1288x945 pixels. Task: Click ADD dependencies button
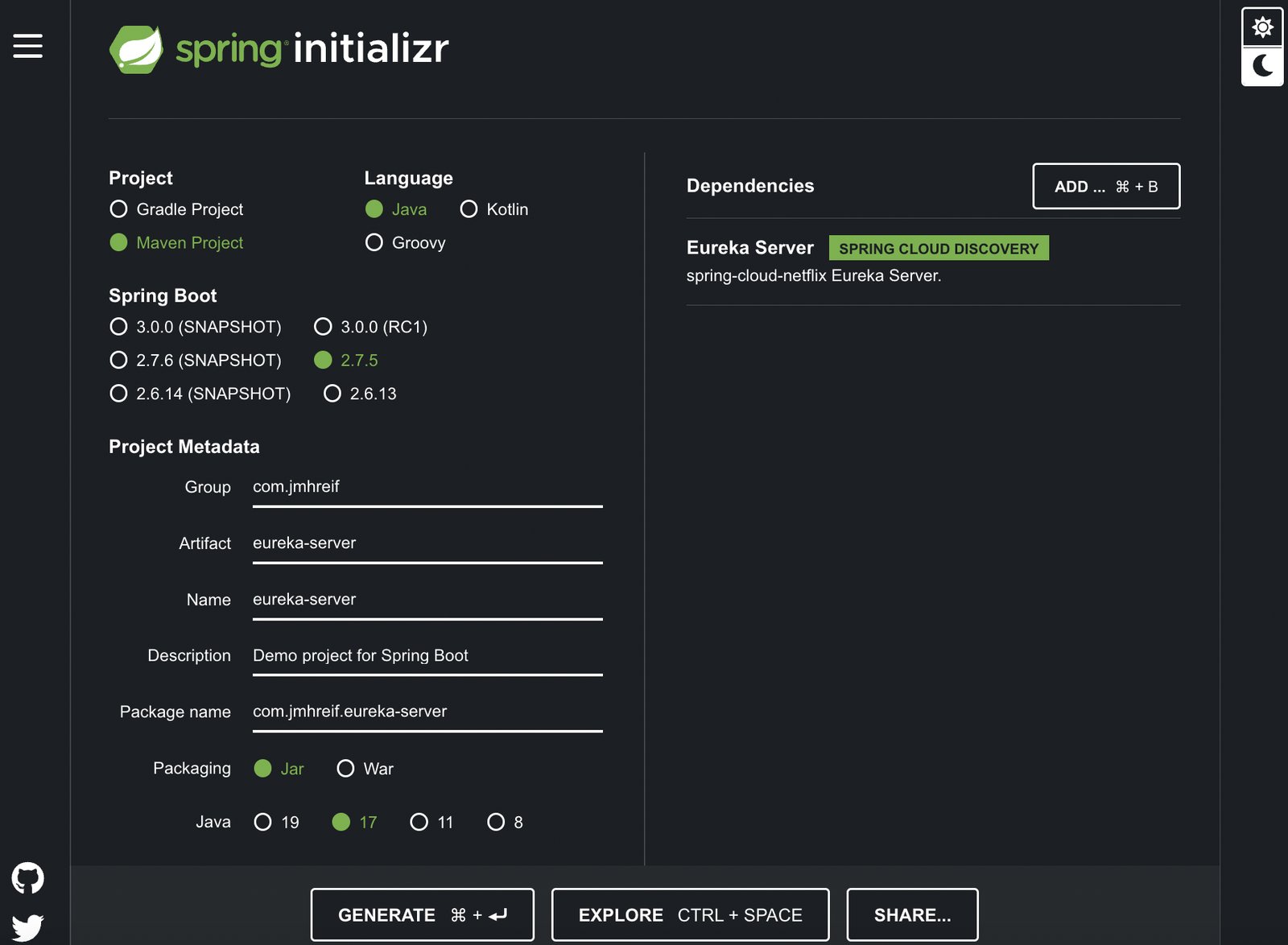(1106, 186)
